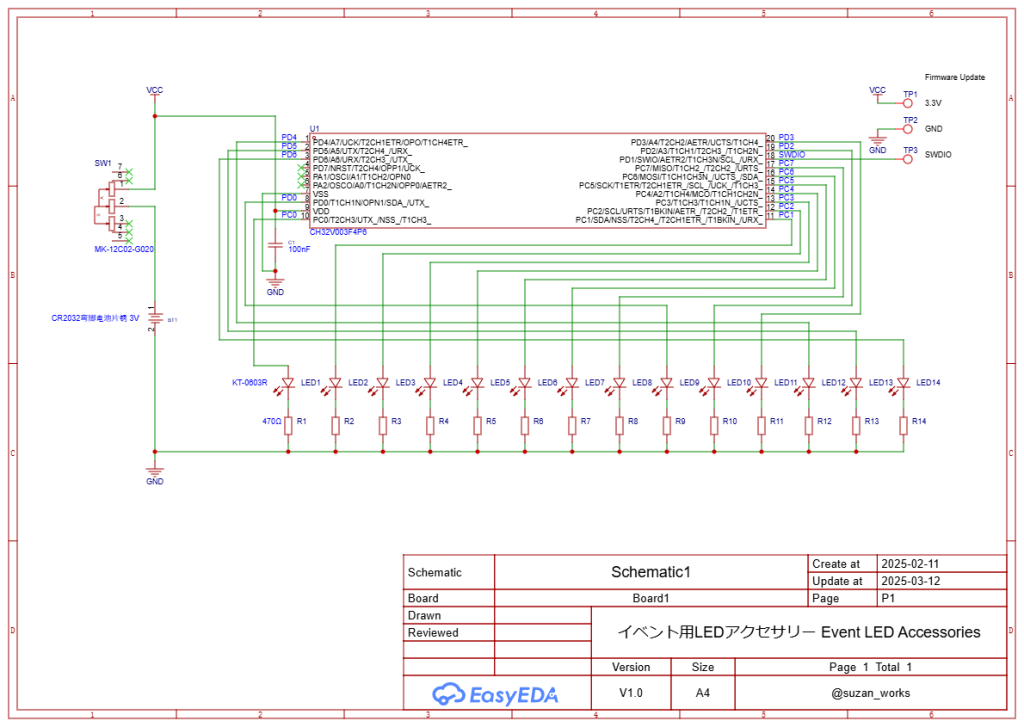Select resistor R14 symbol
Image resolution: width=1024 pixels, height=727 pixels.
pyautogui.click(x=903, y=426)
